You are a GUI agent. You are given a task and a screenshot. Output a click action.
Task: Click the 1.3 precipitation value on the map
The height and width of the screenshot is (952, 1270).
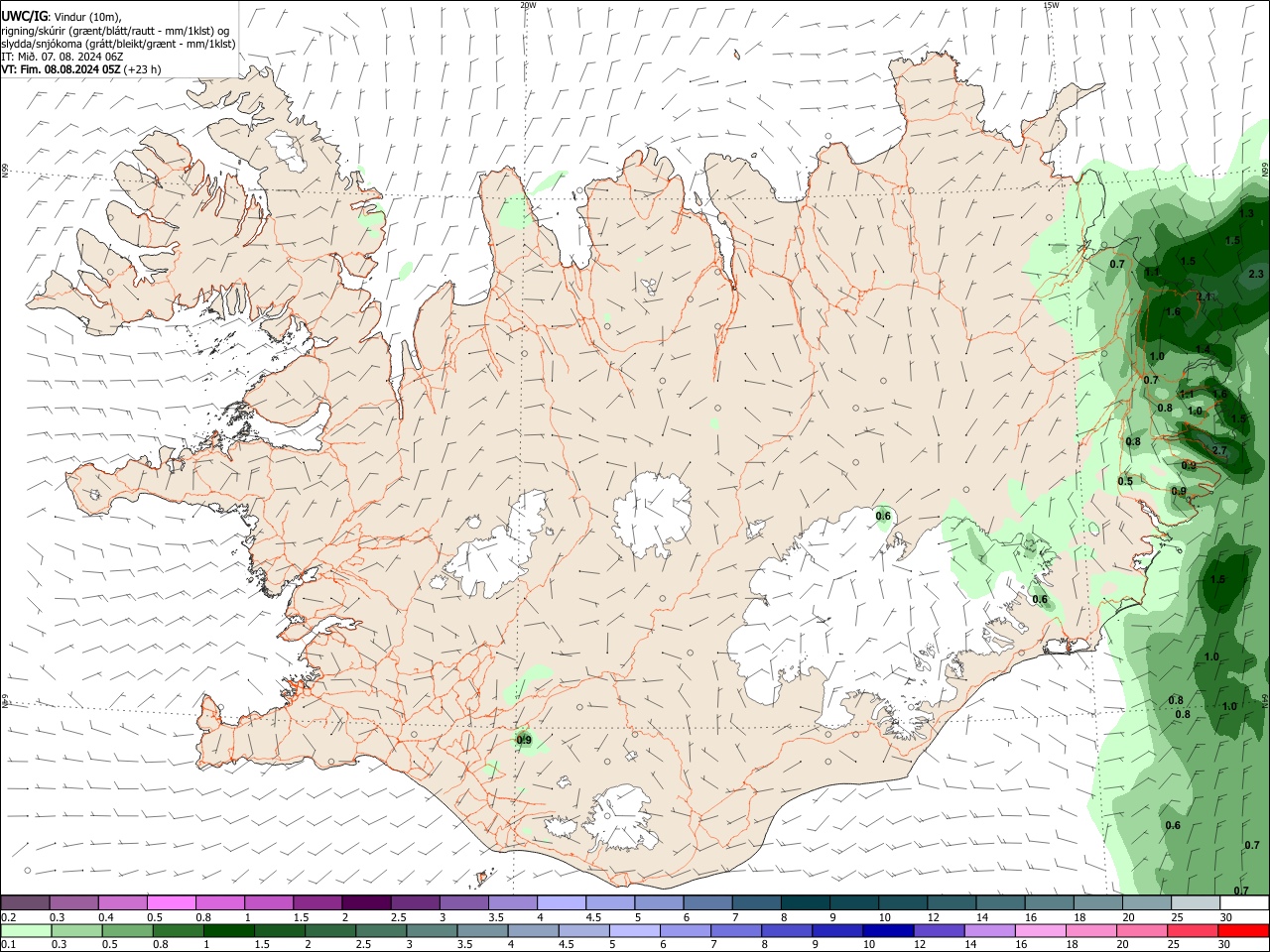point(1246,213)
